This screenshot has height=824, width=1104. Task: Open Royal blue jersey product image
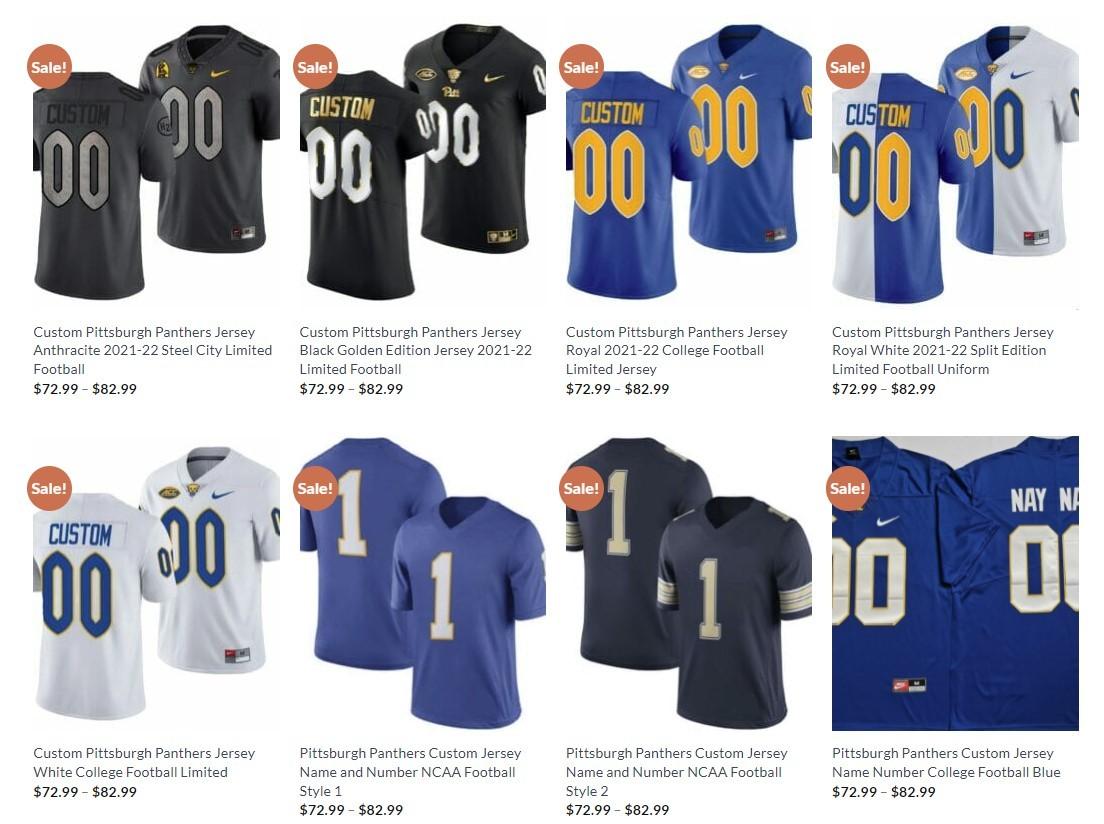pos(689,162)
